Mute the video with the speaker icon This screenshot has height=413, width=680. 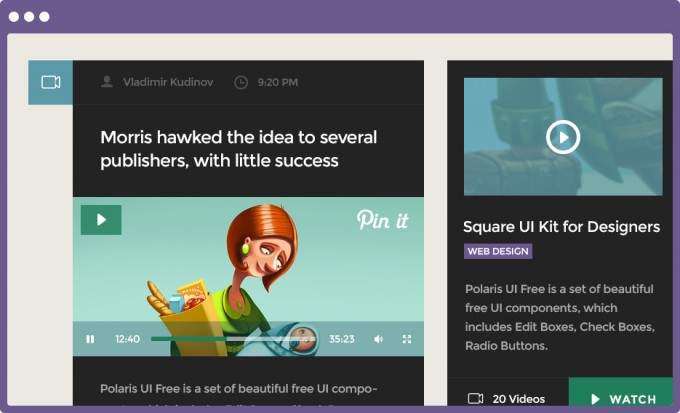click(x=379, y=339)
